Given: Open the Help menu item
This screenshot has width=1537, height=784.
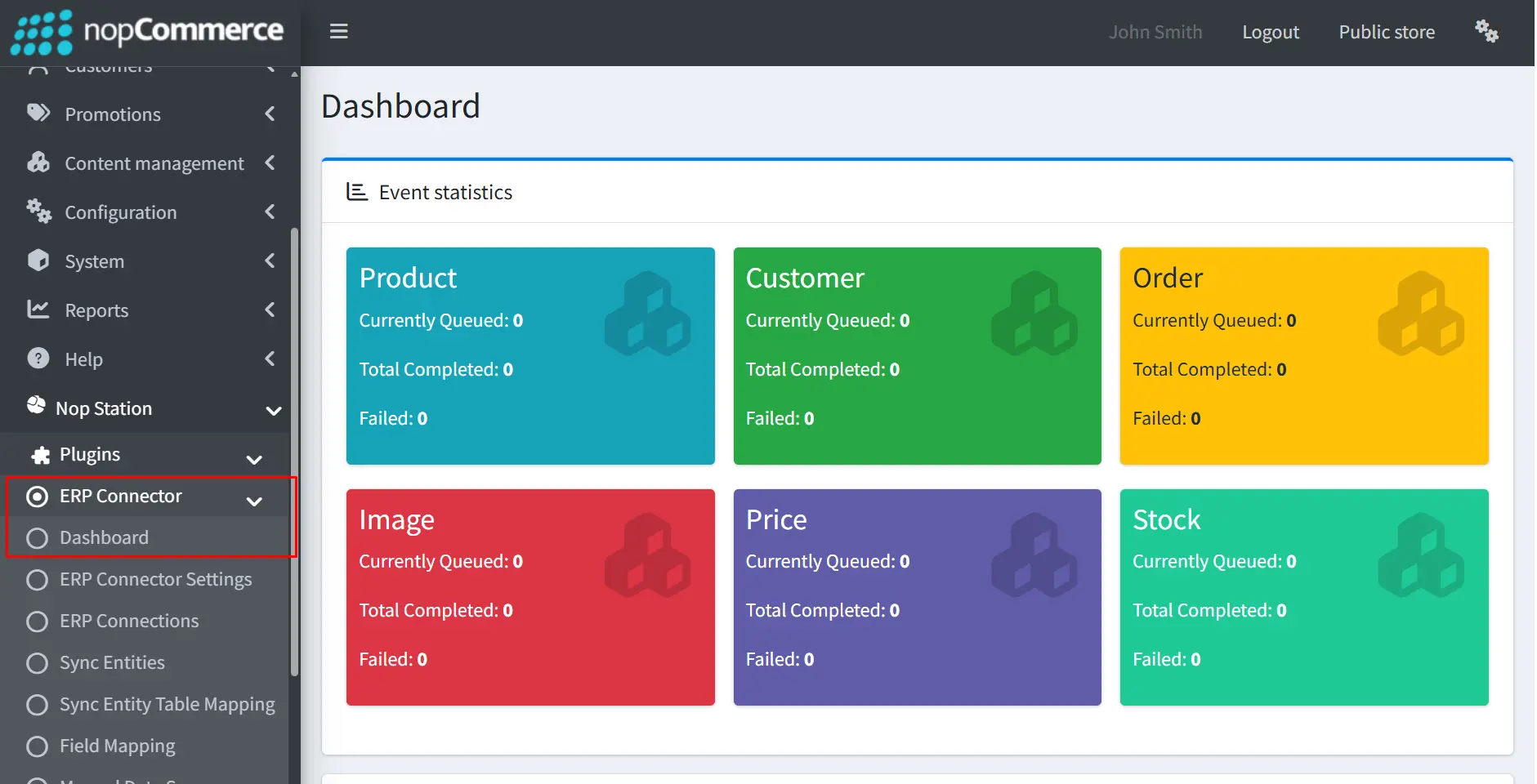Looking at the screenshot, I should (x=150, y=359).
